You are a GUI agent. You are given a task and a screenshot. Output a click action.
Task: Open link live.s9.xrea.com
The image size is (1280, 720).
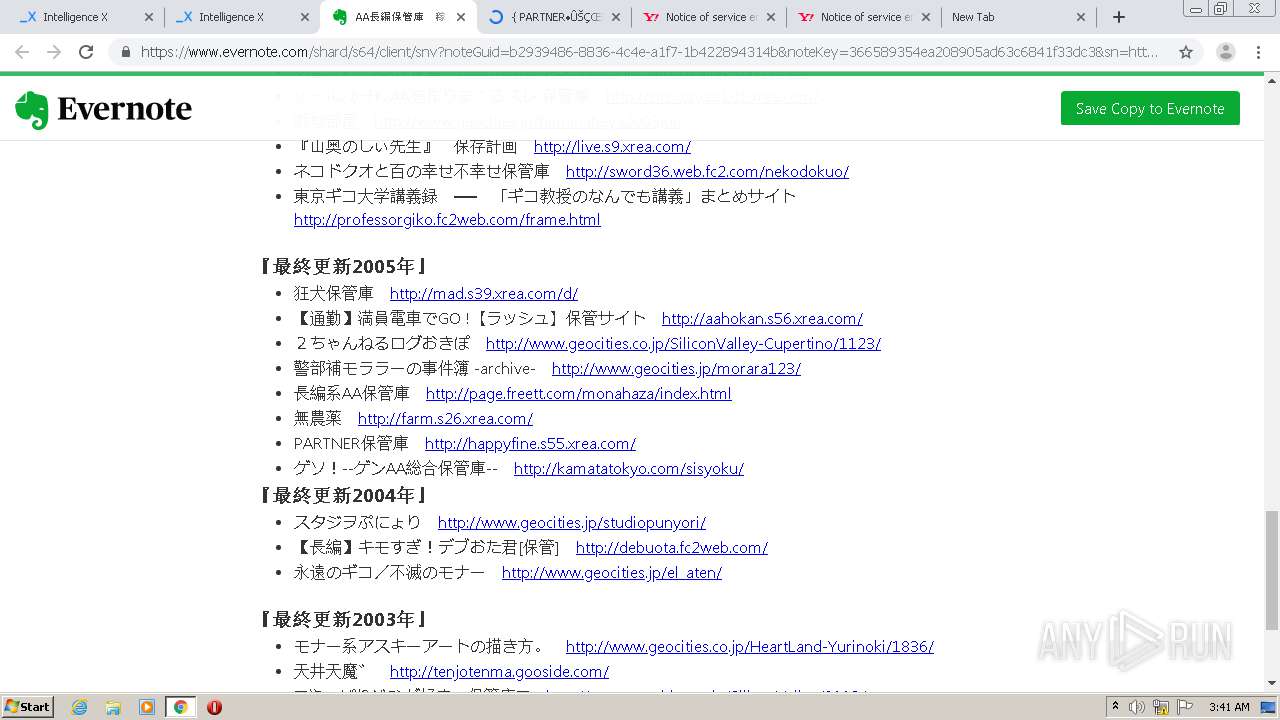(x=612, y=147)
